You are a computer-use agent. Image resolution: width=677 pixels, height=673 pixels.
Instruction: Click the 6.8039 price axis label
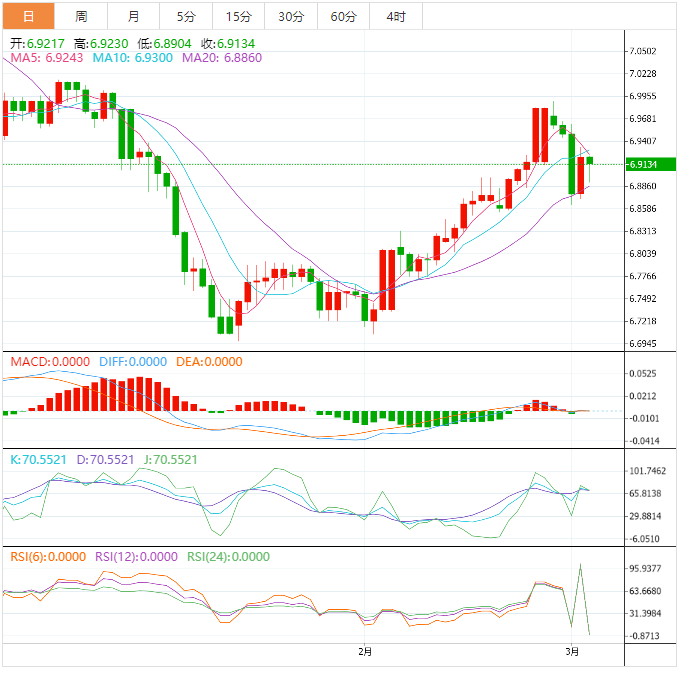click(643, 254)
